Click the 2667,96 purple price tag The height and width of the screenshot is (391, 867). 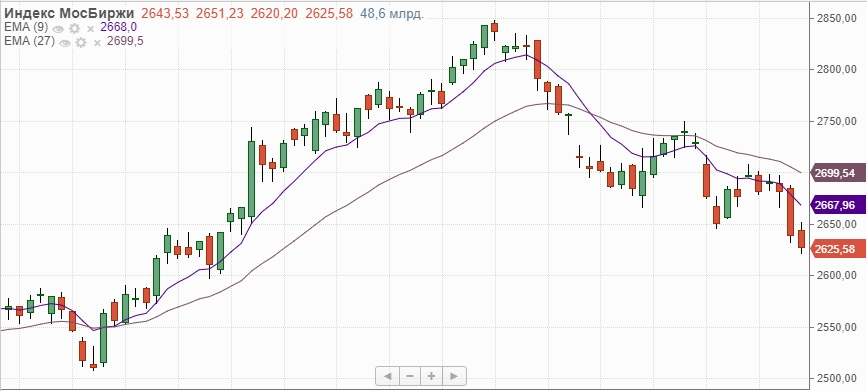pos(838,206)
